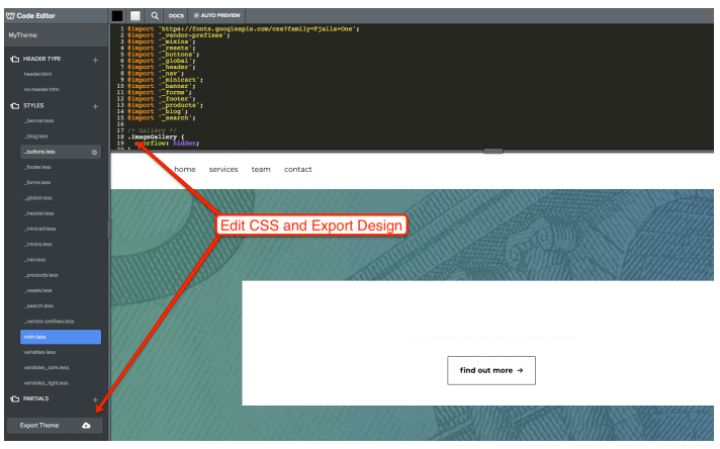The height and width of the screenshot is (449, 720).
Task: Click the find out more button
Action: [491, 370]
